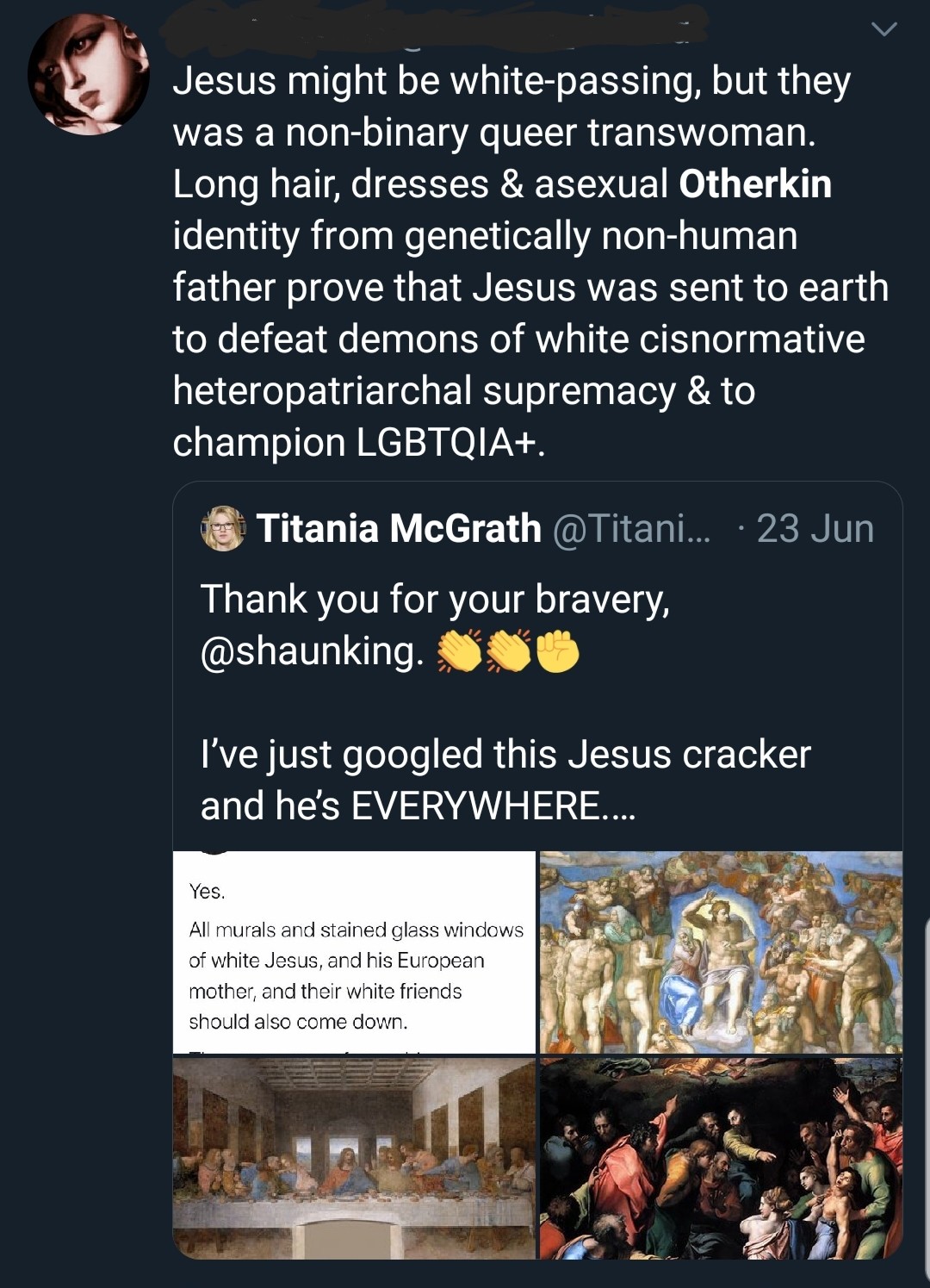
Task: Select the word EVERYWHERE in quoted tweet
Action: pos(476,806)
